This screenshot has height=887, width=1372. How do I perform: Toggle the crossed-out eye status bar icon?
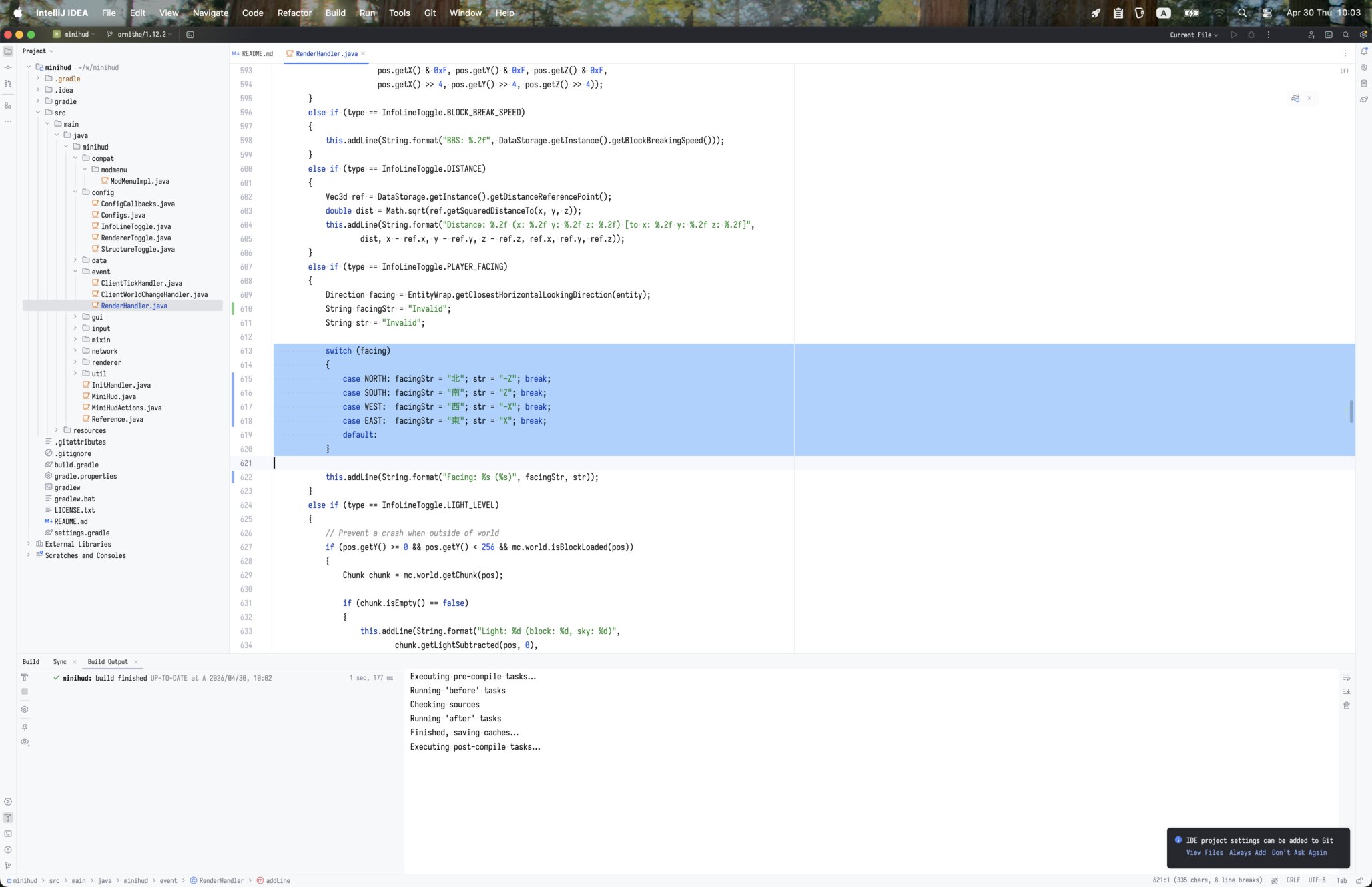(1274, 880)
